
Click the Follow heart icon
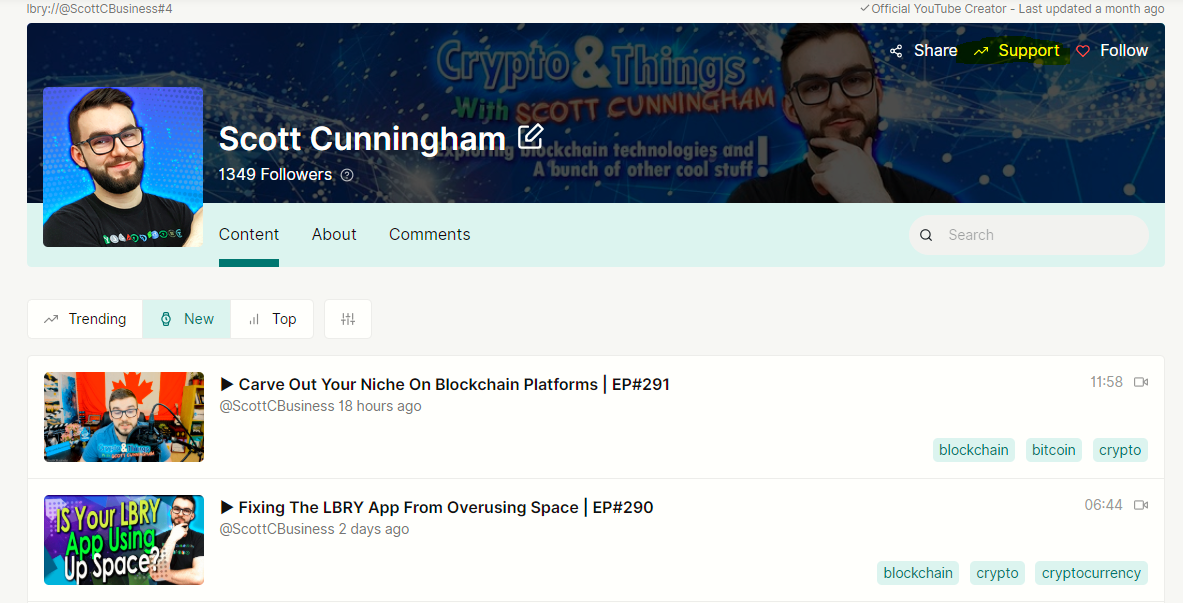click(x=1083, y=51)
